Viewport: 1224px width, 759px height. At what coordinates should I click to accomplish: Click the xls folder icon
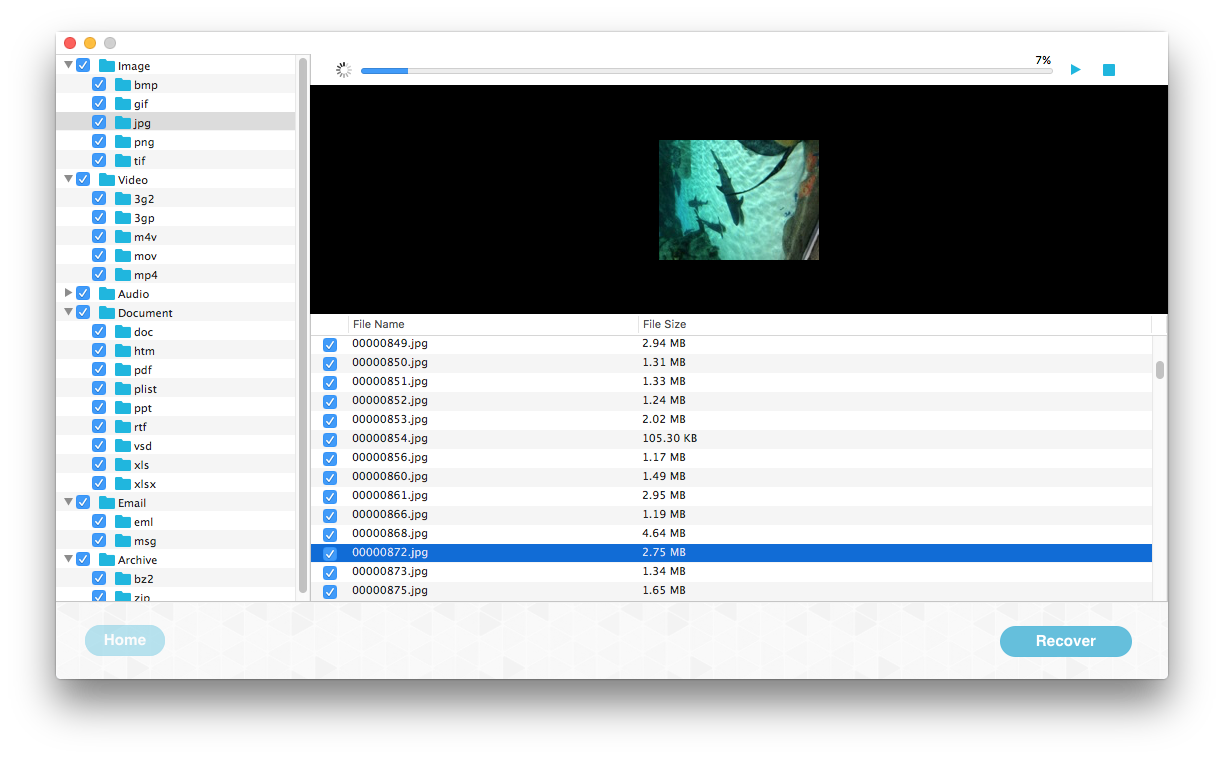click(123, 465)
